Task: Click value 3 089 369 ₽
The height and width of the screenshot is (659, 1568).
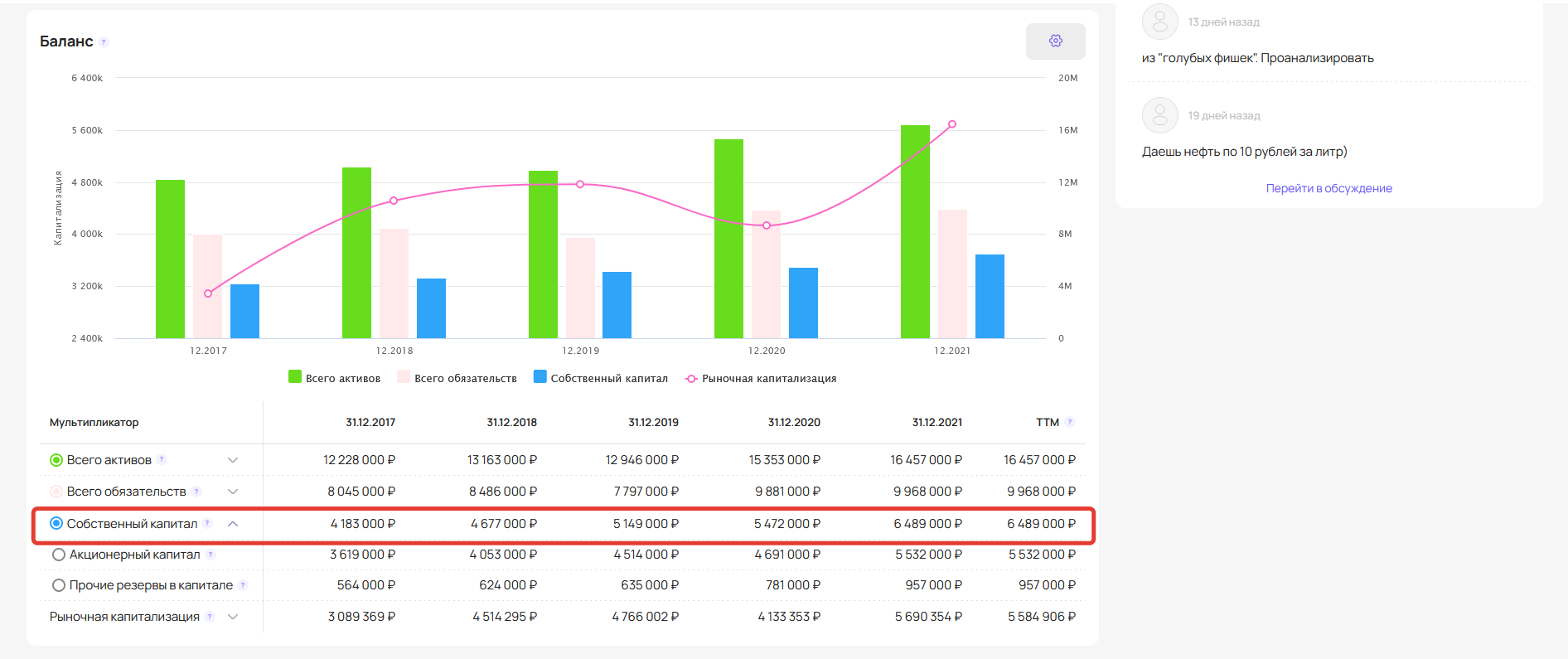Action: tap(361, 617)
